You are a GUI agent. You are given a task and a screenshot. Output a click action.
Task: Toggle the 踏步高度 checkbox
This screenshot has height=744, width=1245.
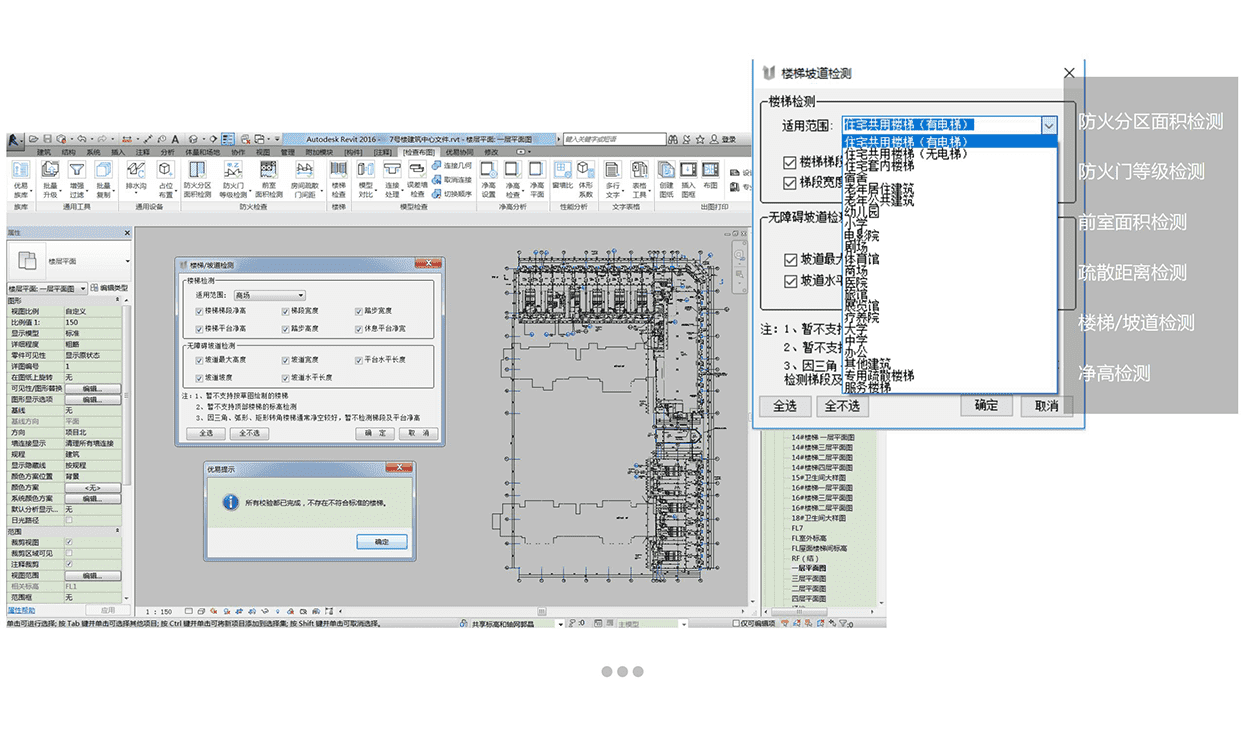(285, 328)
